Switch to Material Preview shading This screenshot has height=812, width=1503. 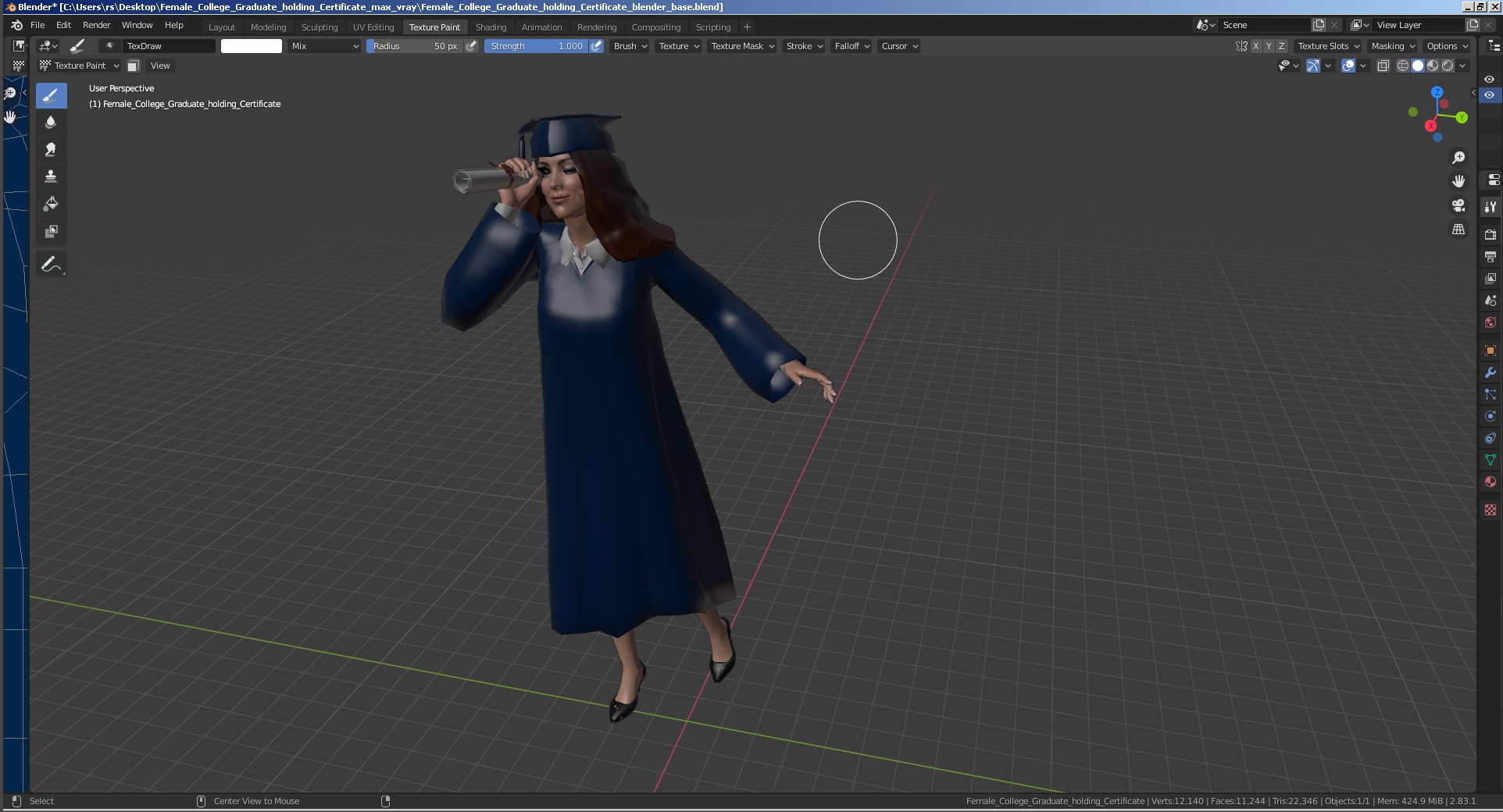pos(1433,66)
